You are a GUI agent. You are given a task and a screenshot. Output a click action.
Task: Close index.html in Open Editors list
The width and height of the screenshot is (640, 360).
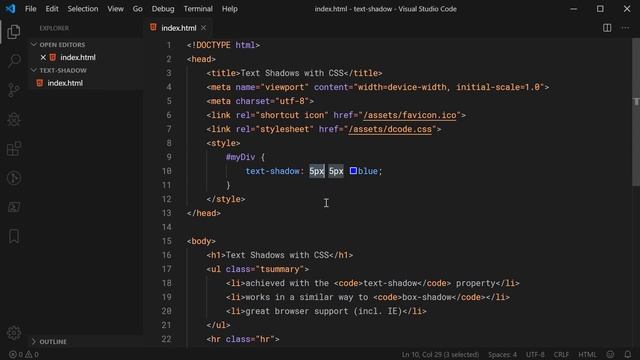[x=43, y=58]
